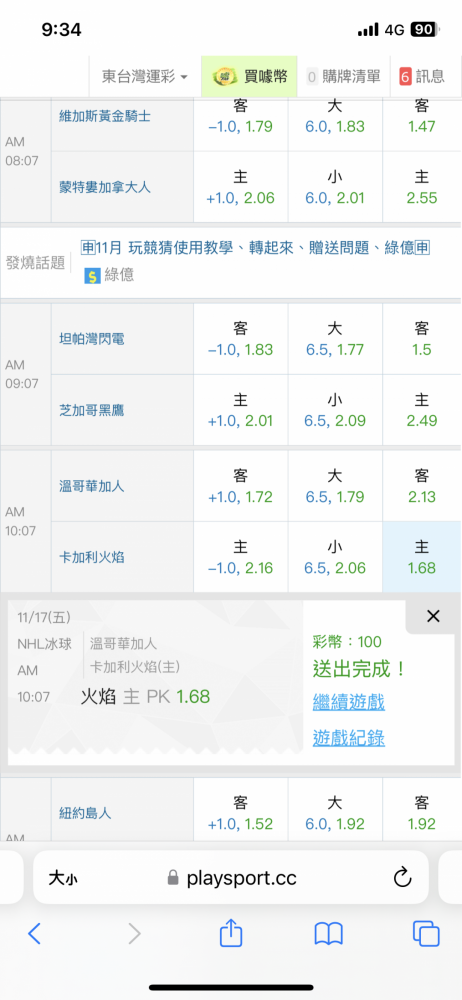Tap the 買噱幣 coin icon
Image resolution: width=462 pixels, height=1000 pixels.
[225, 77]
